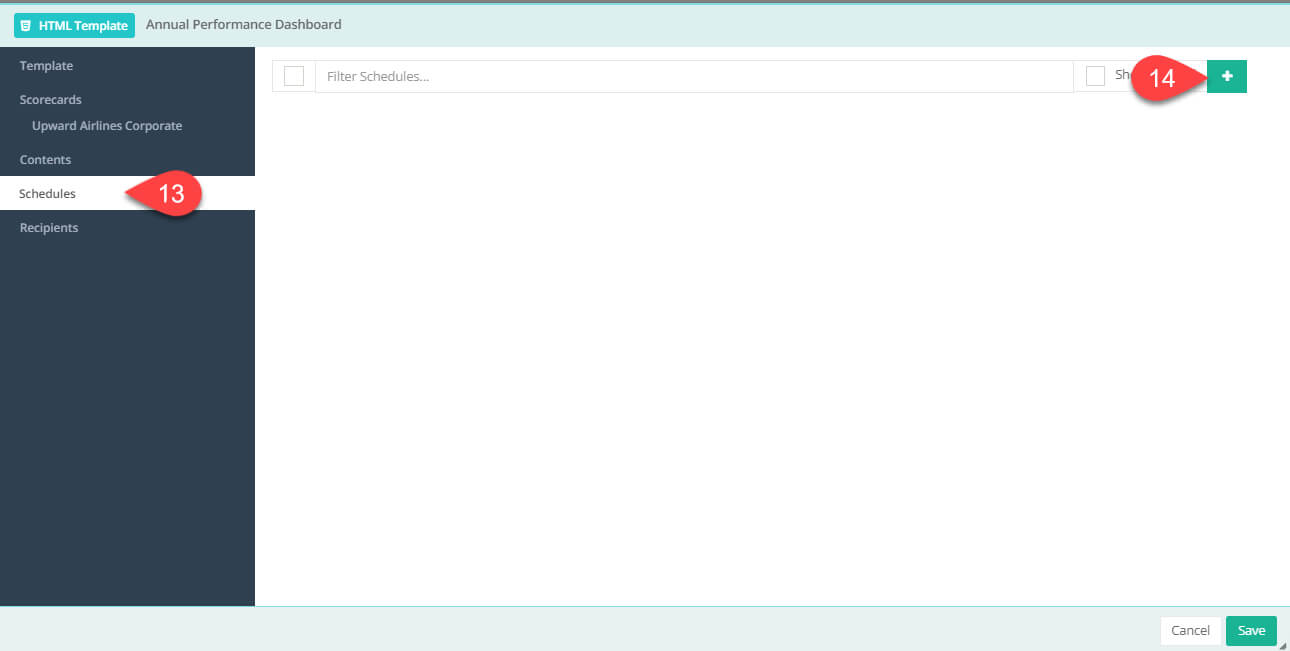
Task: Click the HTML Template badge label
Action: [x=83, y=25]
